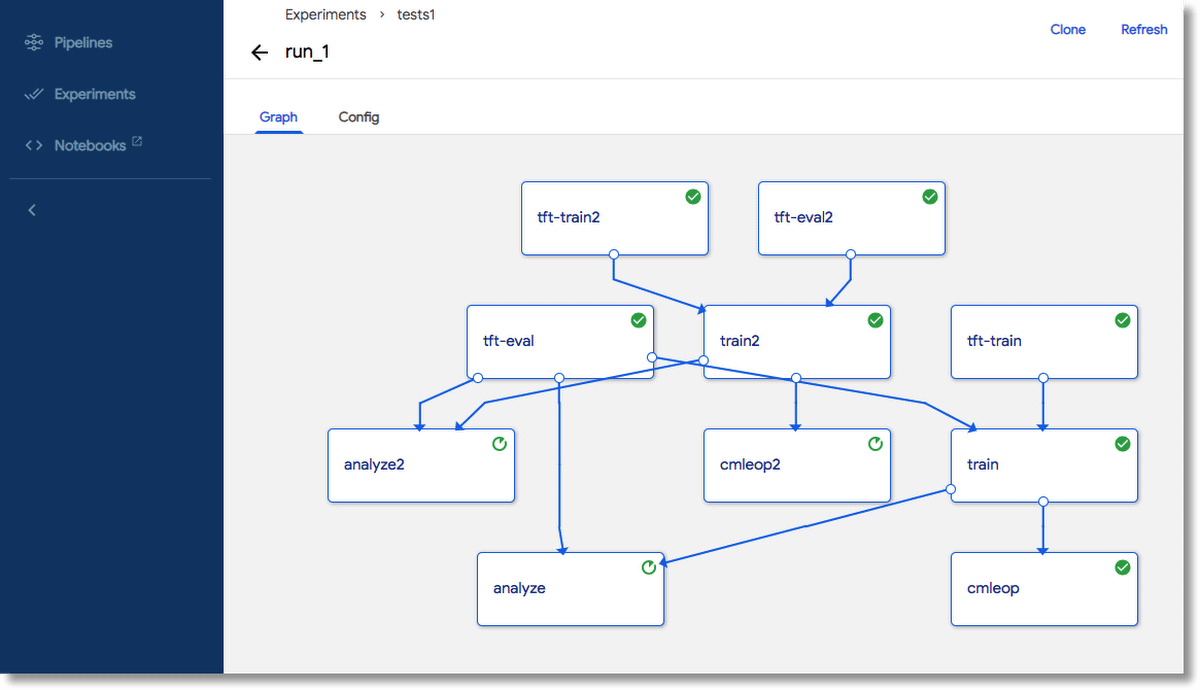Screen dimensions: 1200x690
Task: Click the green success icon on tft-eval
Action: click(638, 320)
